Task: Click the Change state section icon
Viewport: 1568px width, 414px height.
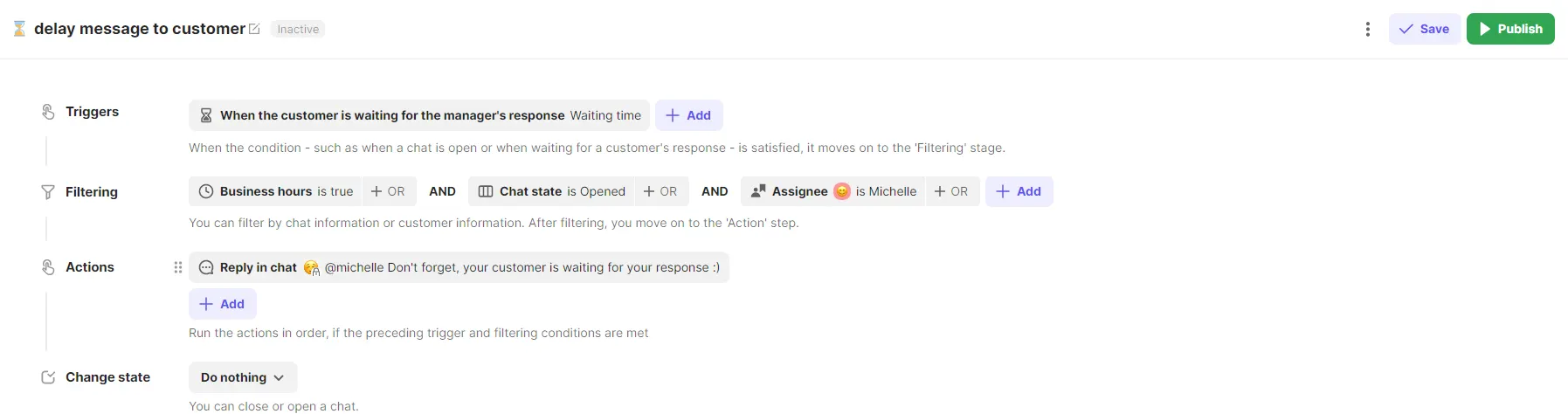Action: pyautogui.click(x=48, y=377)
